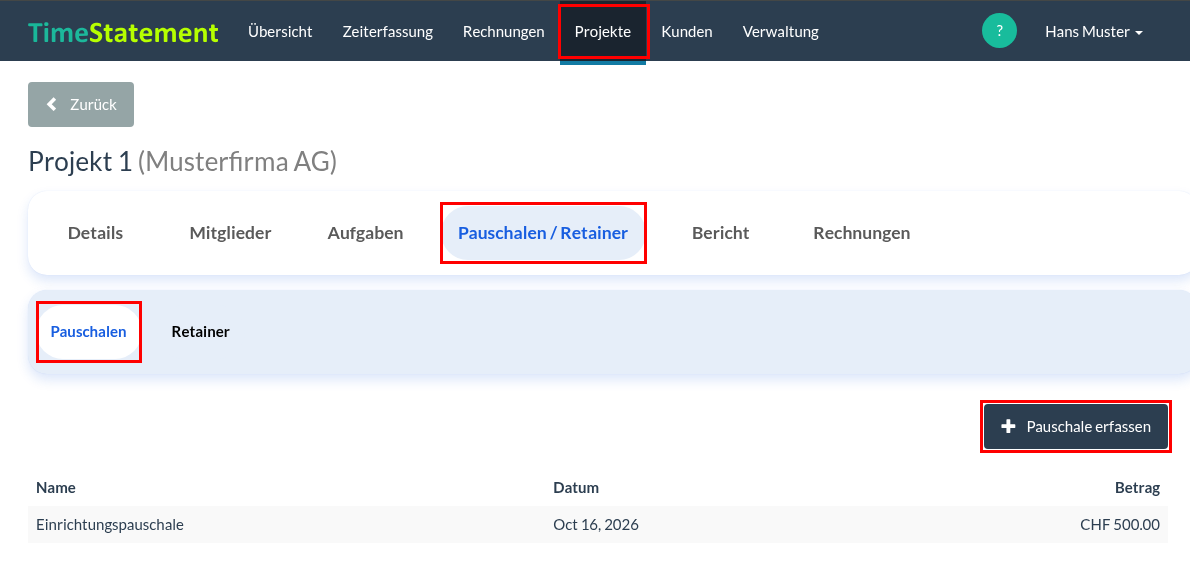
Task: Open the Verwaltung menu item
Action: pyautogui.click(x=781, y=32)
